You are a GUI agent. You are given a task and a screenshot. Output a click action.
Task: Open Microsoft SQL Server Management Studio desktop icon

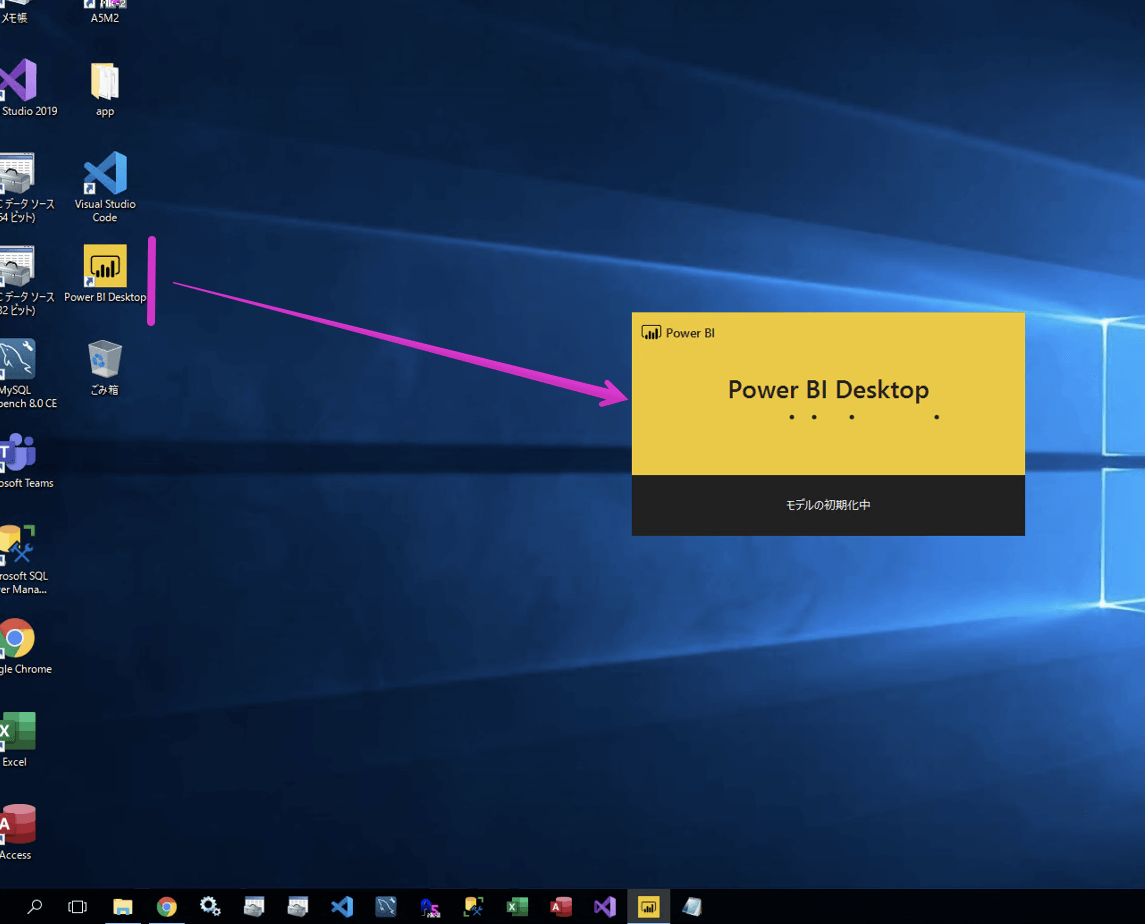pos(22,560)
